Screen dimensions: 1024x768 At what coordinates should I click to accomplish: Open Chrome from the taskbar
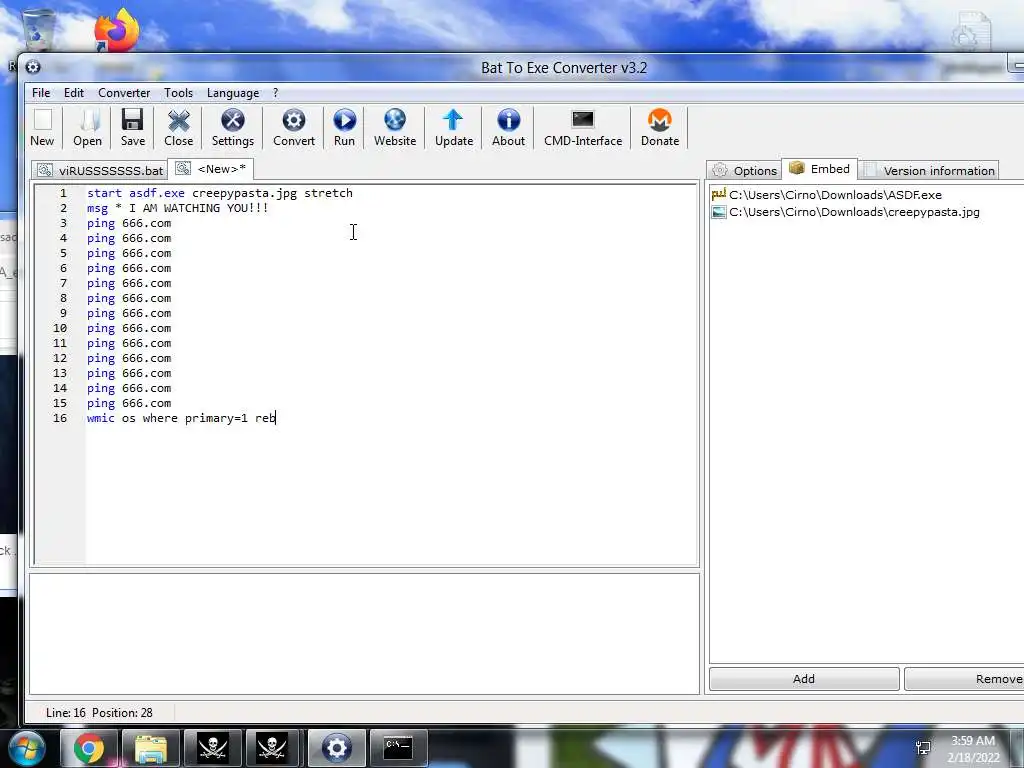pyautogui.click(x=88, y=748)
